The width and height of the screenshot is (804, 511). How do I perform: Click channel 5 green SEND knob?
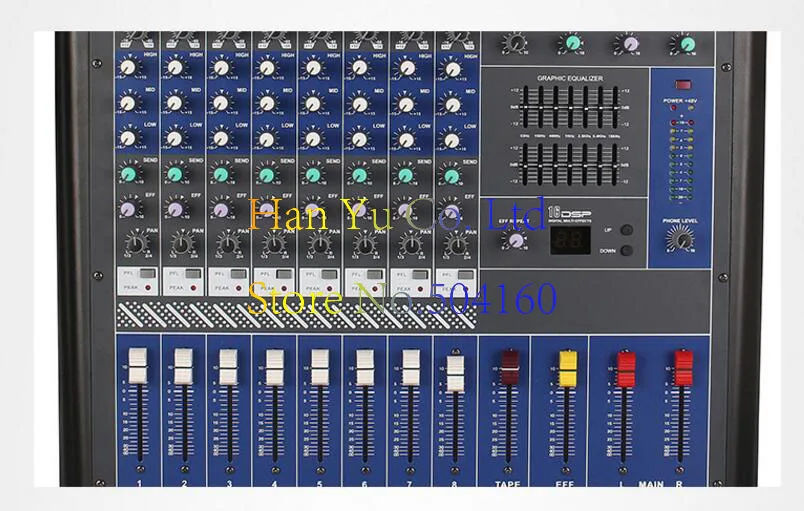point(313,175)
